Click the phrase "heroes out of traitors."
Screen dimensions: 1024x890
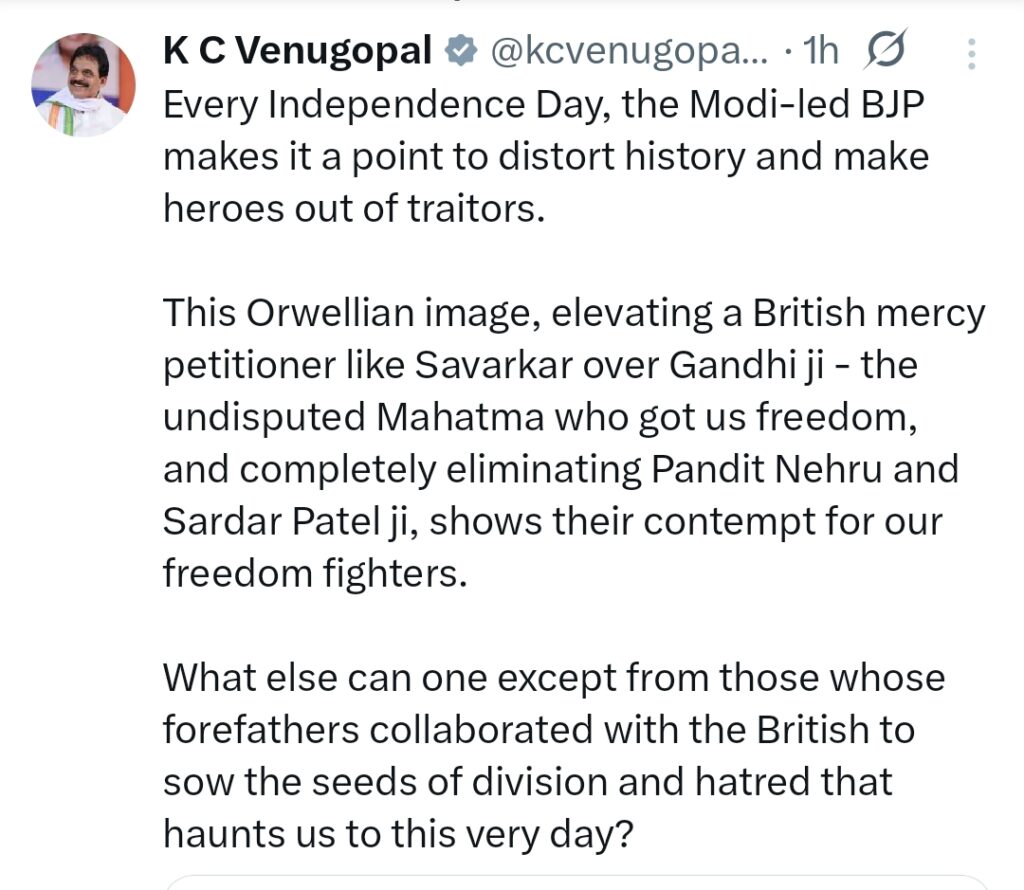coord(354,209)
